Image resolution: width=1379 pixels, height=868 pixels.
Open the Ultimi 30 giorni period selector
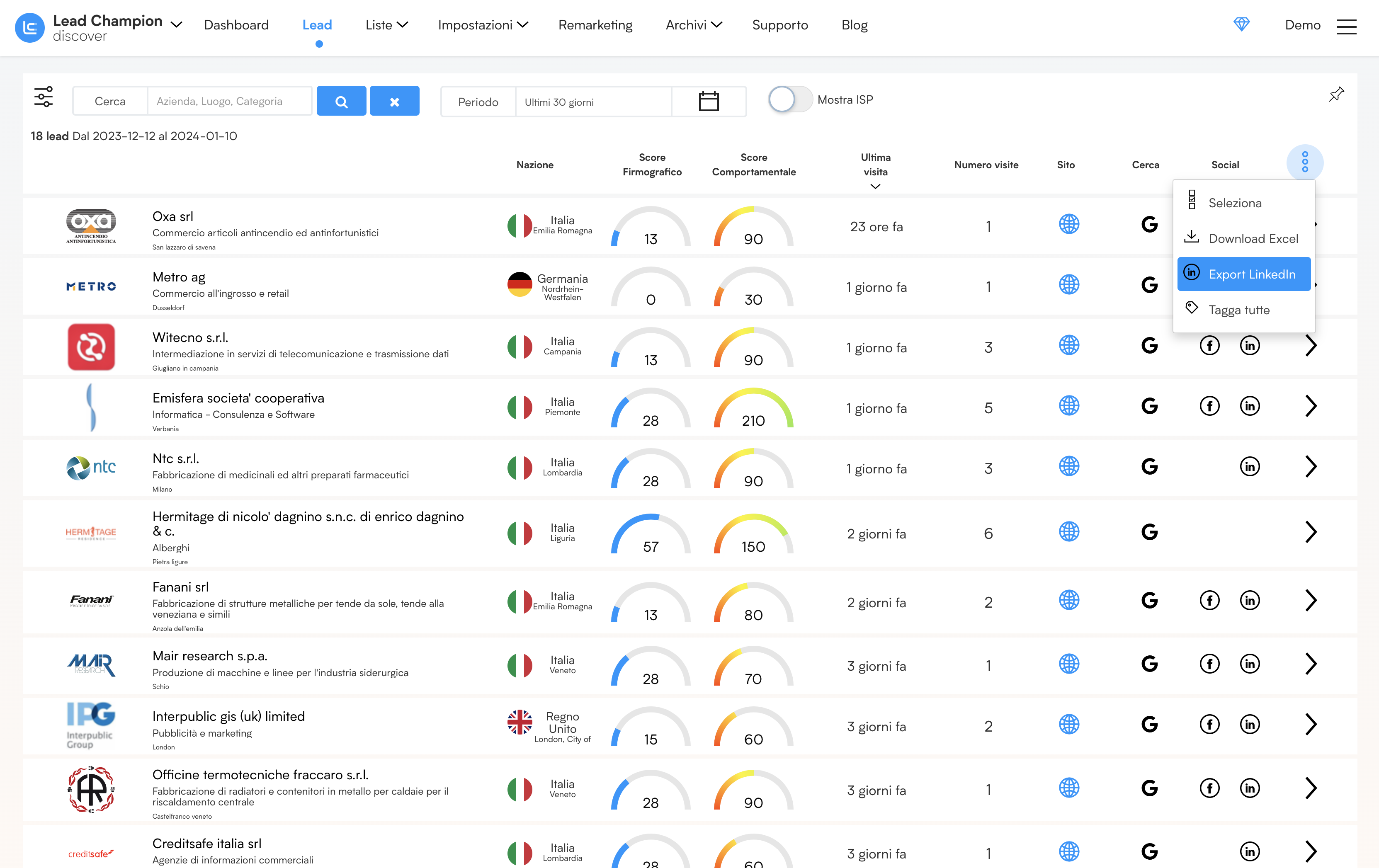pyautogui.click(x=593, y=102)
